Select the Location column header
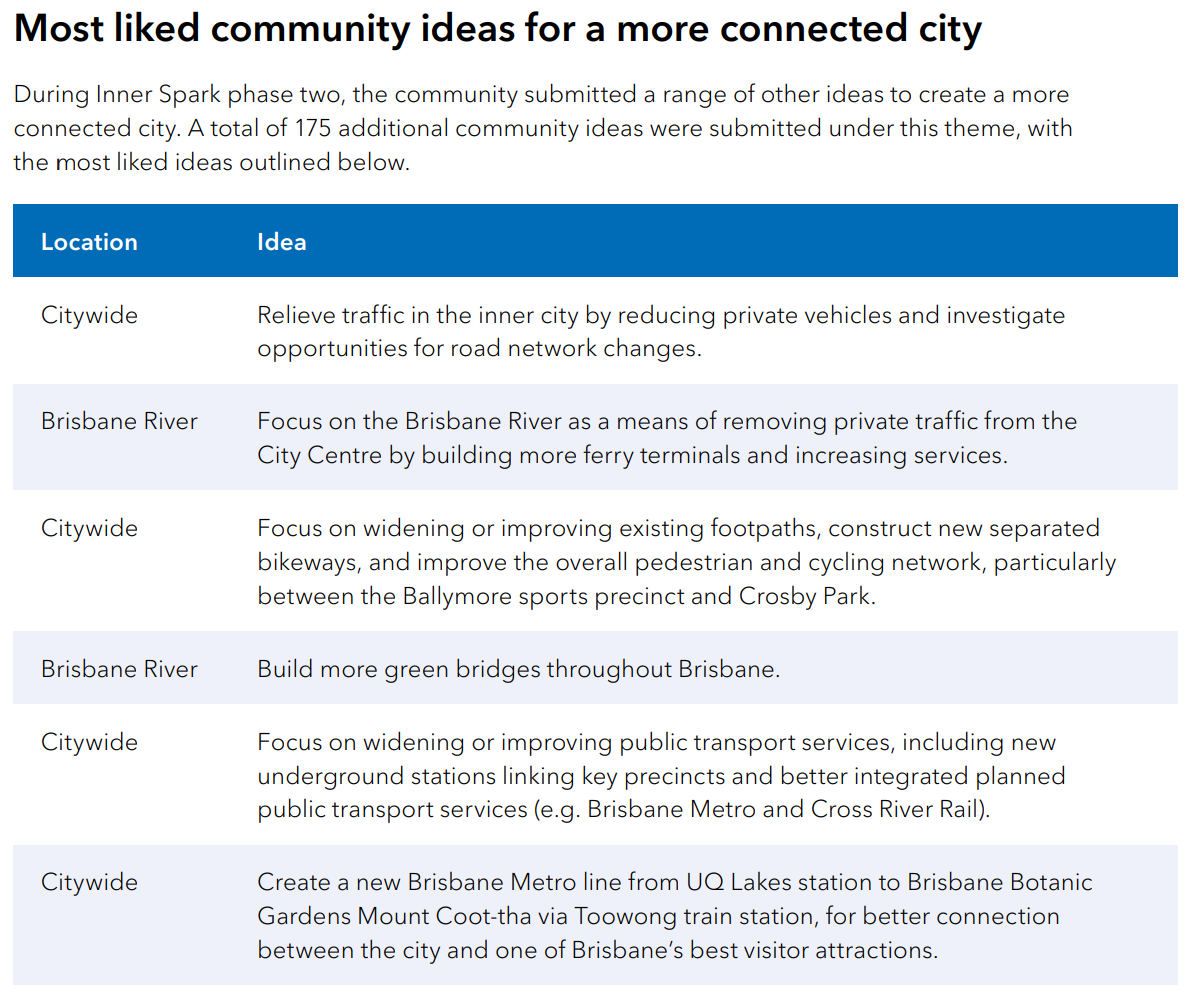Screen dimensions: 1188x996 (x=89, y=242)
